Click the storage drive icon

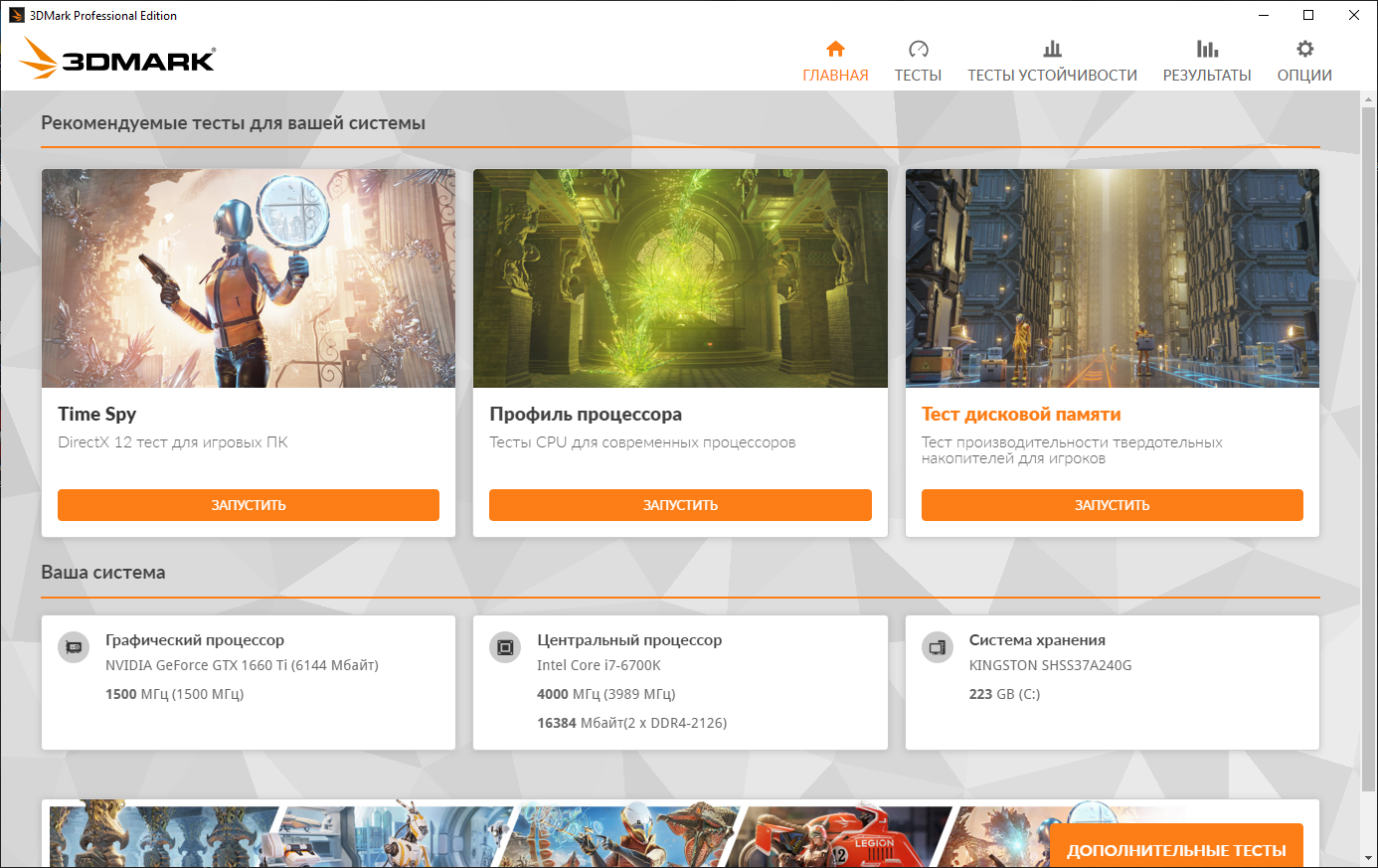[x=937, y=647]
